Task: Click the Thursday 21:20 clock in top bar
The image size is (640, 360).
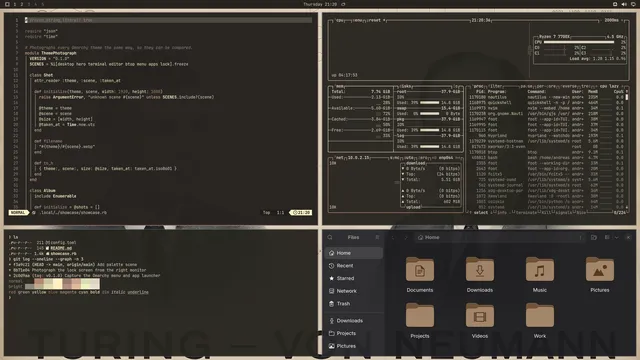Action: (320, 4)
